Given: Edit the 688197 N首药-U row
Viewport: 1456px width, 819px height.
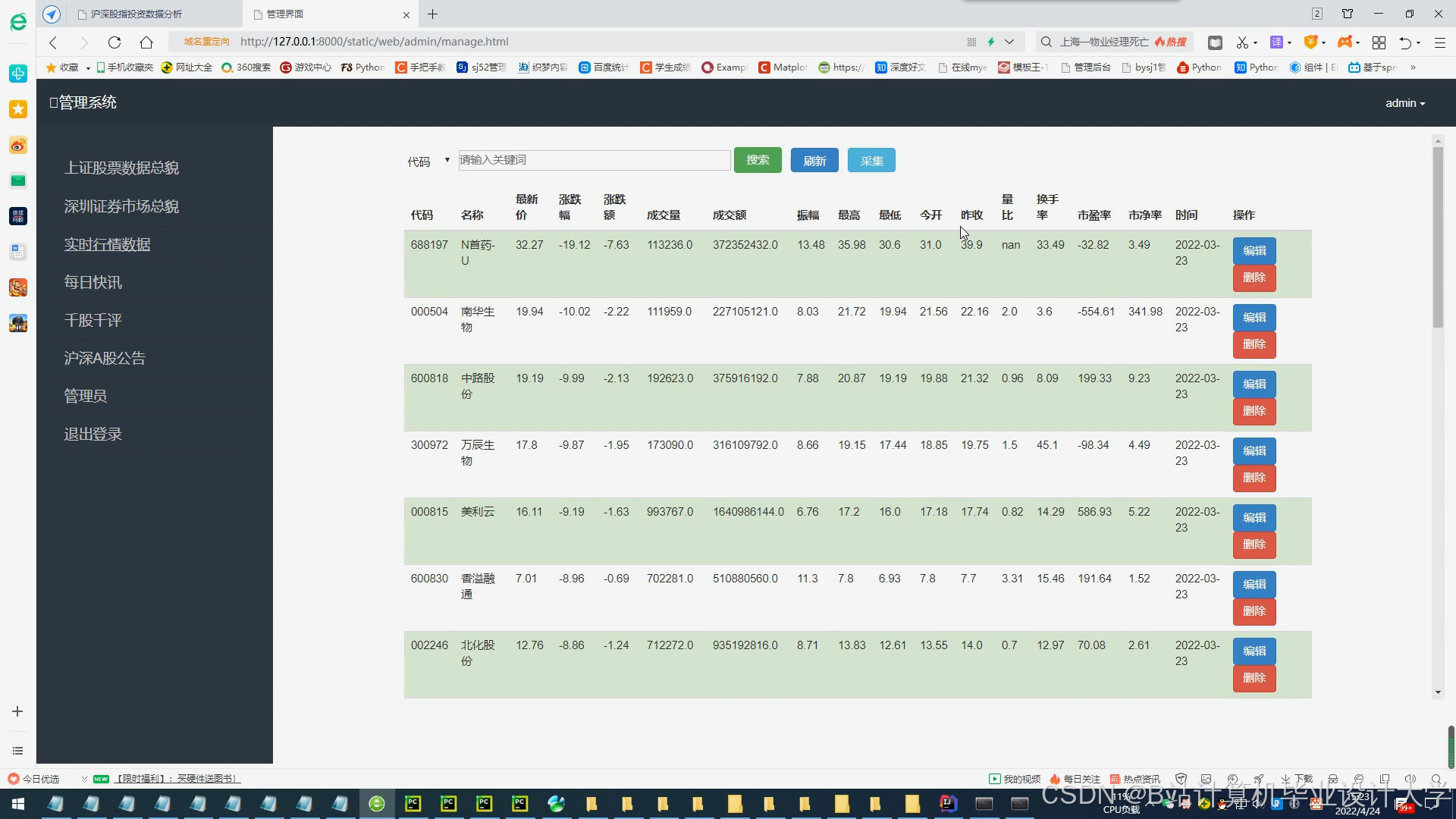Looking at the screenshot, I should click(x=1254, y=251).
